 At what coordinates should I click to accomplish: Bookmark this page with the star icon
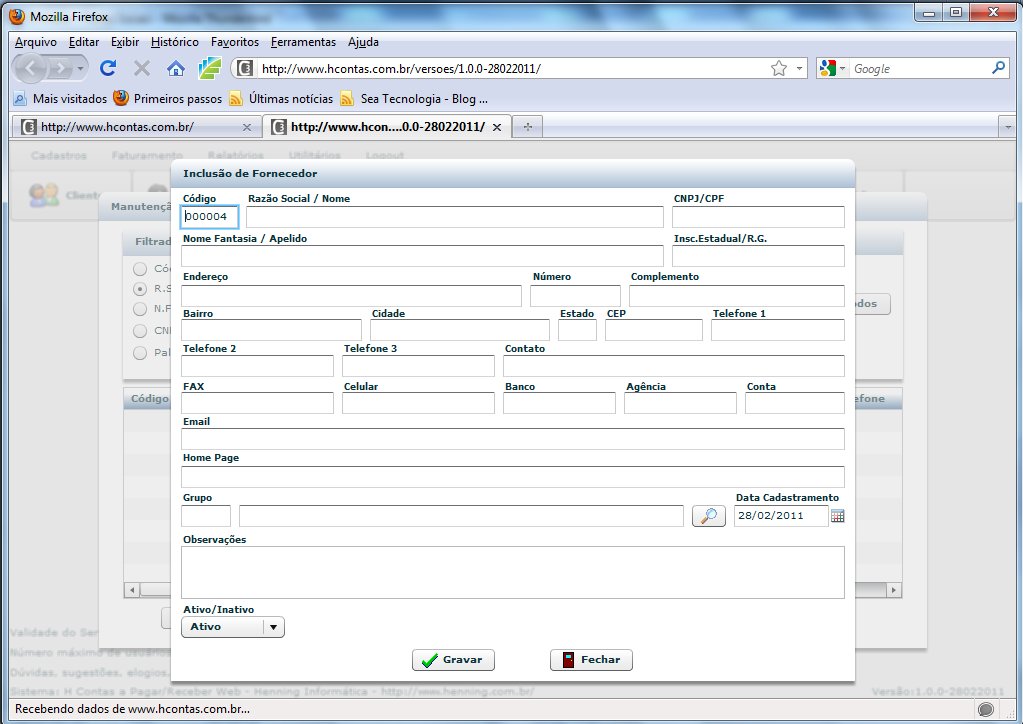coord(778,68)
